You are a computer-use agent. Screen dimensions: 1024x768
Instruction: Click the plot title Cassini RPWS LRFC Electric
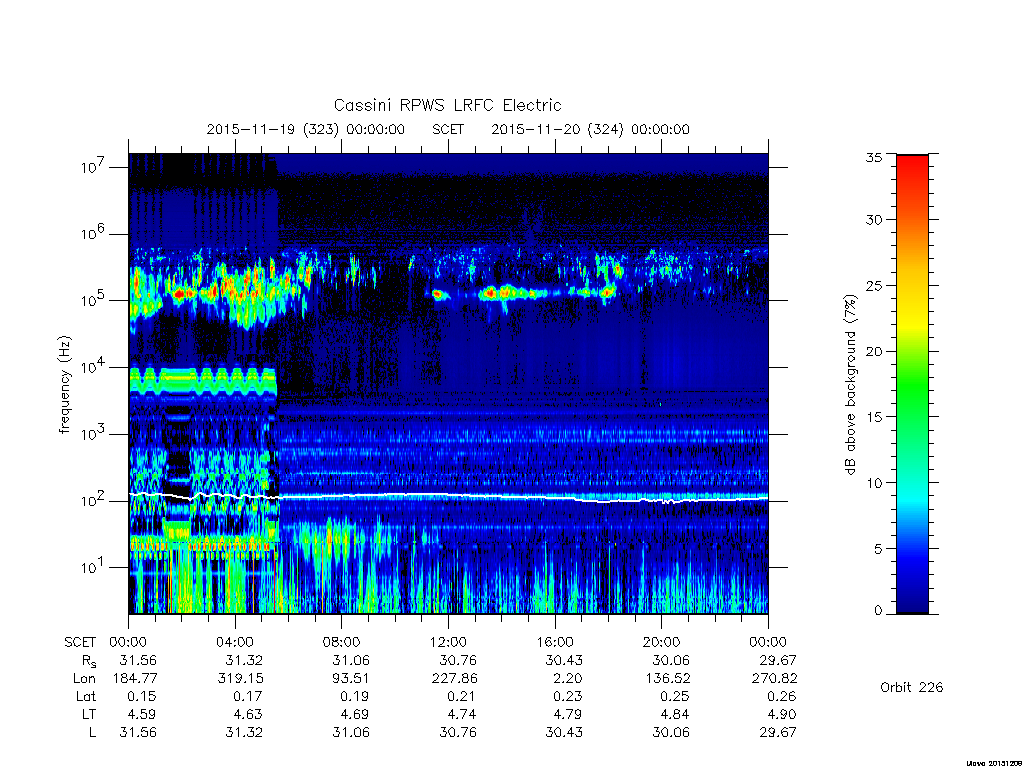click(x=447, y=105)
